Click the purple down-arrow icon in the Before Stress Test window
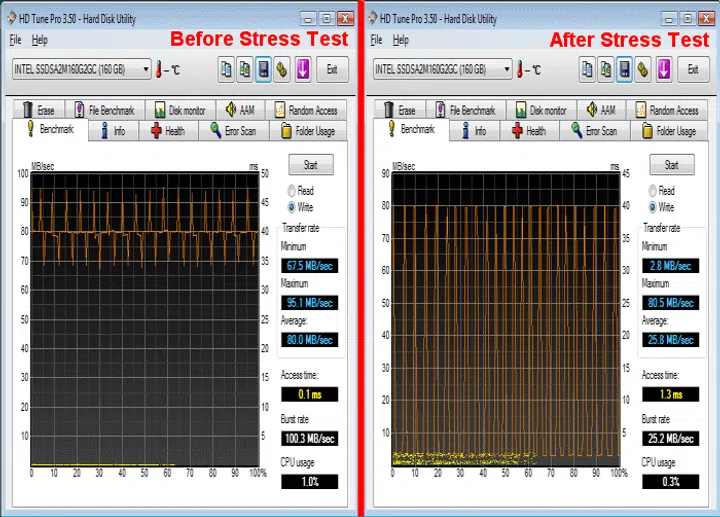Image resolution: width=720 pixels, height=517 pixels. point(302,69)
